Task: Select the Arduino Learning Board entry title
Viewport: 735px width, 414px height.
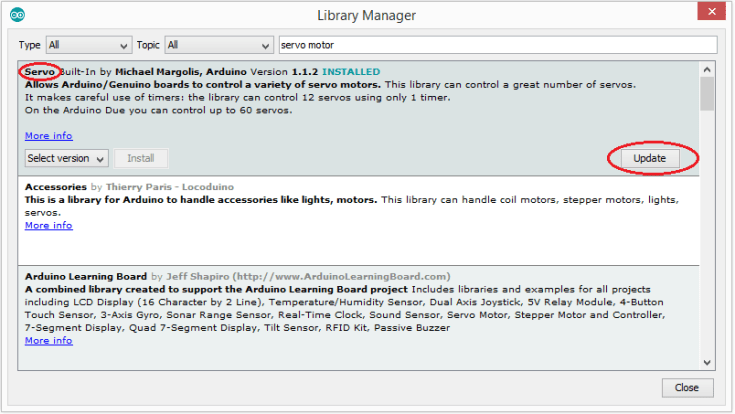Action: point(86,277)
